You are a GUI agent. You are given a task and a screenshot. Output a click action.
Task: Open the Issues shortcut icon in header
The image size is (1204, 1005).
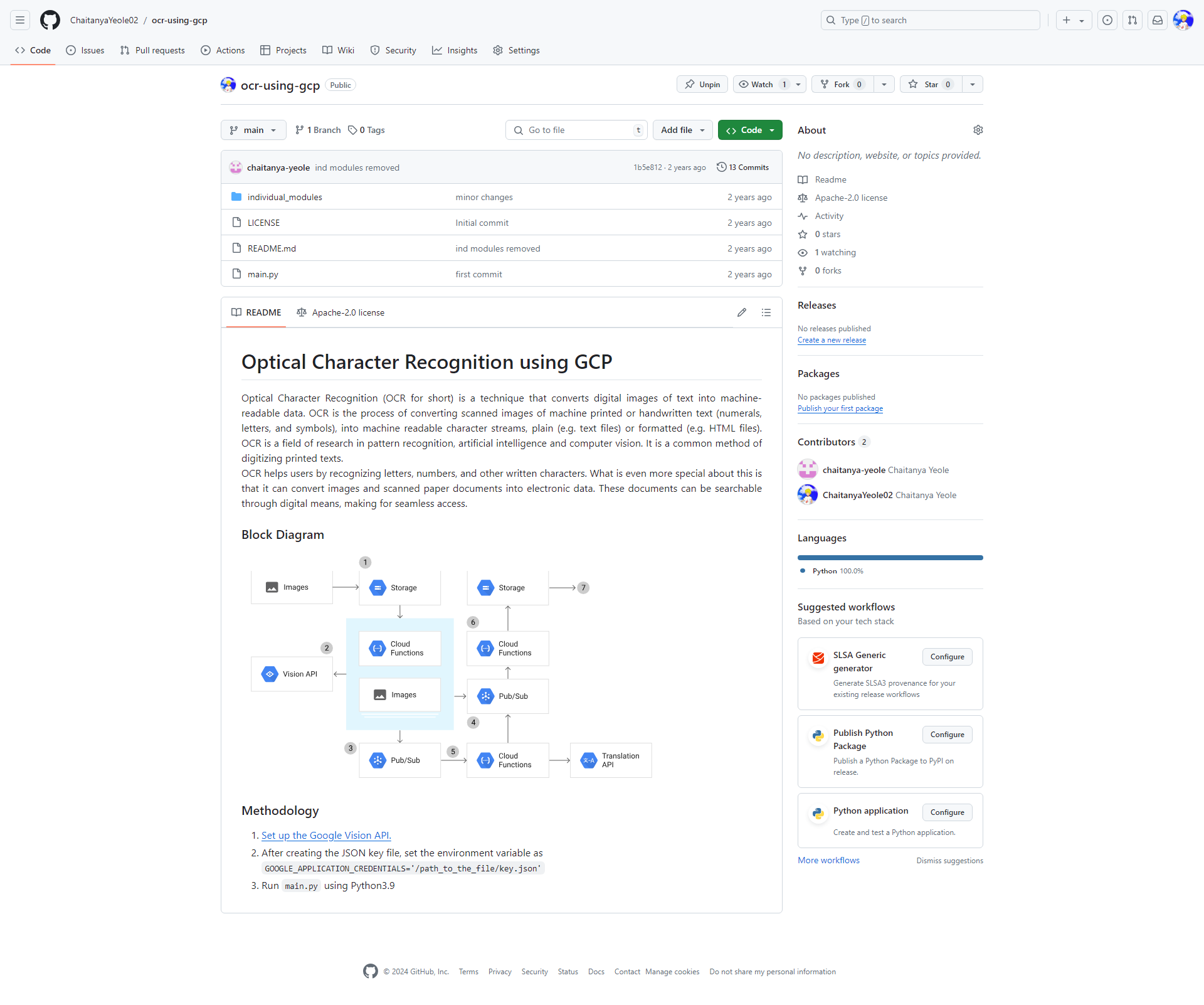tap(1107, 20)
